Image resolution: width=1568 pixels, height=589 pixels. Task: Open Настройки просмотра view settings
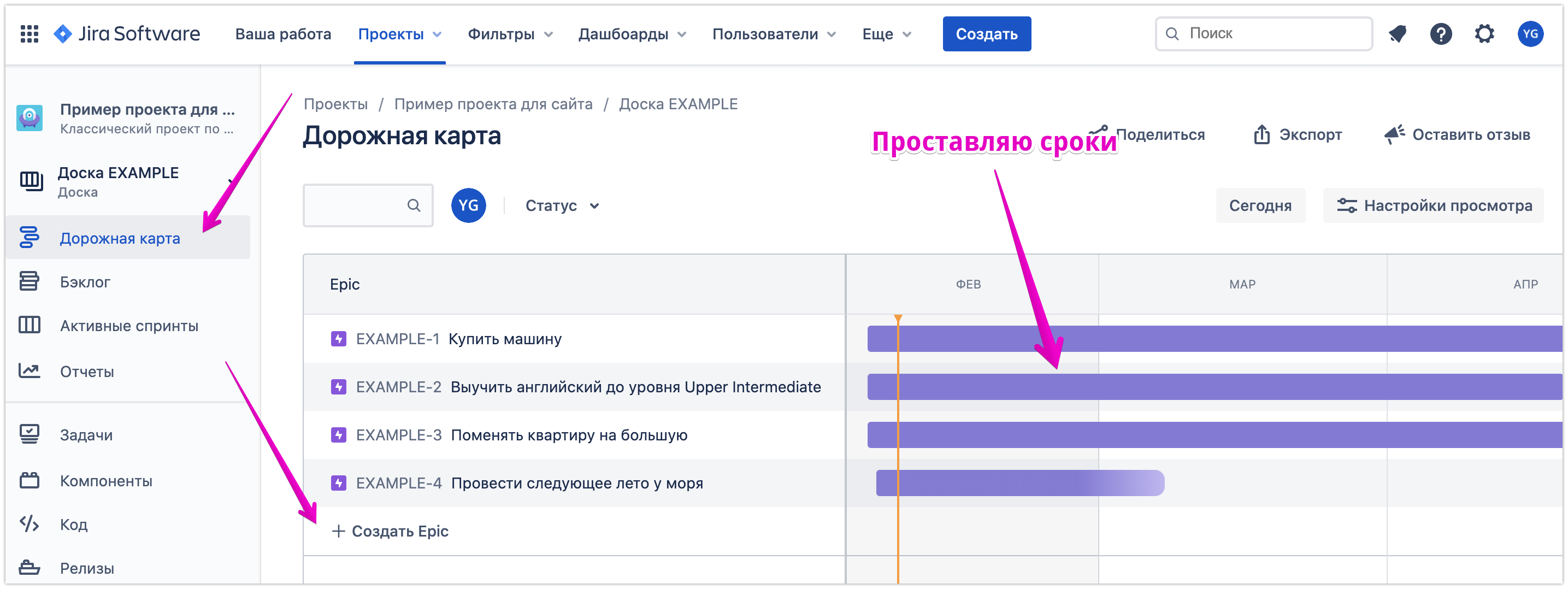pos(1434,205)
